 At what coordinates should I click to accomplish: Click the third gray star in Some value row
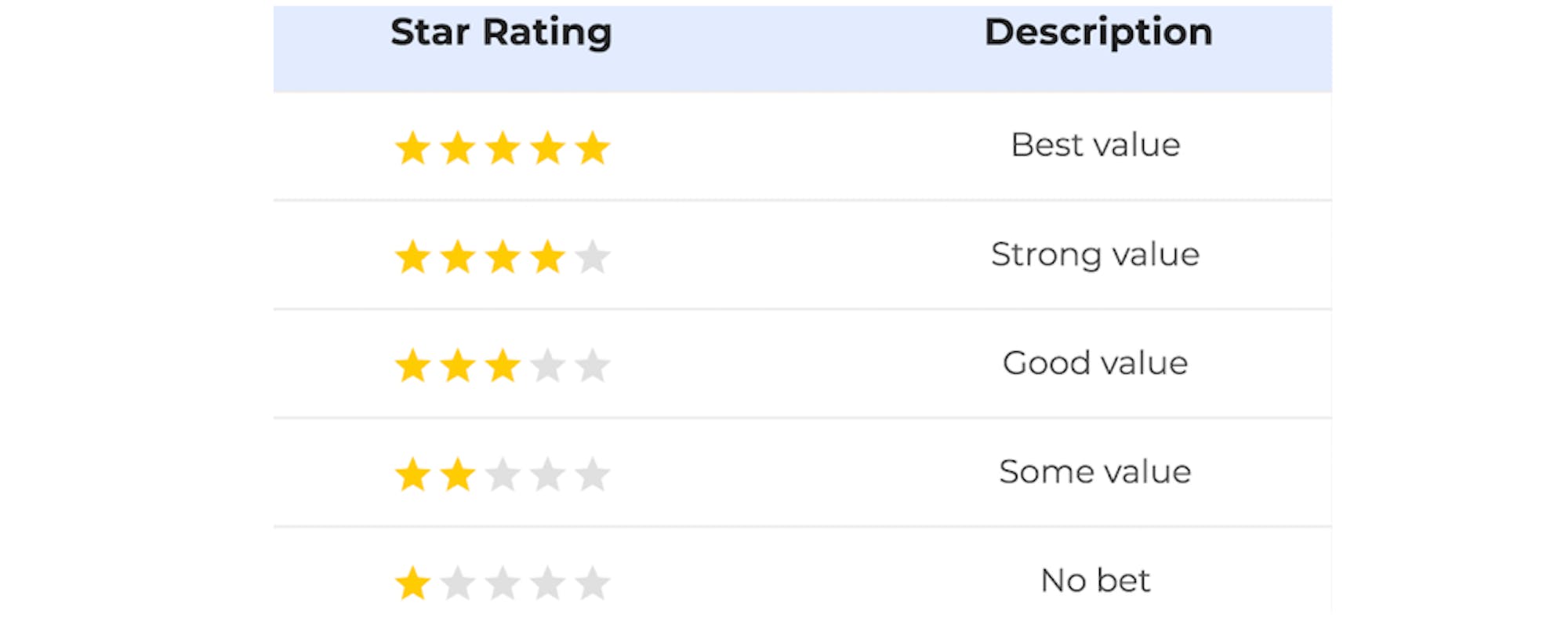pos(503,475)
